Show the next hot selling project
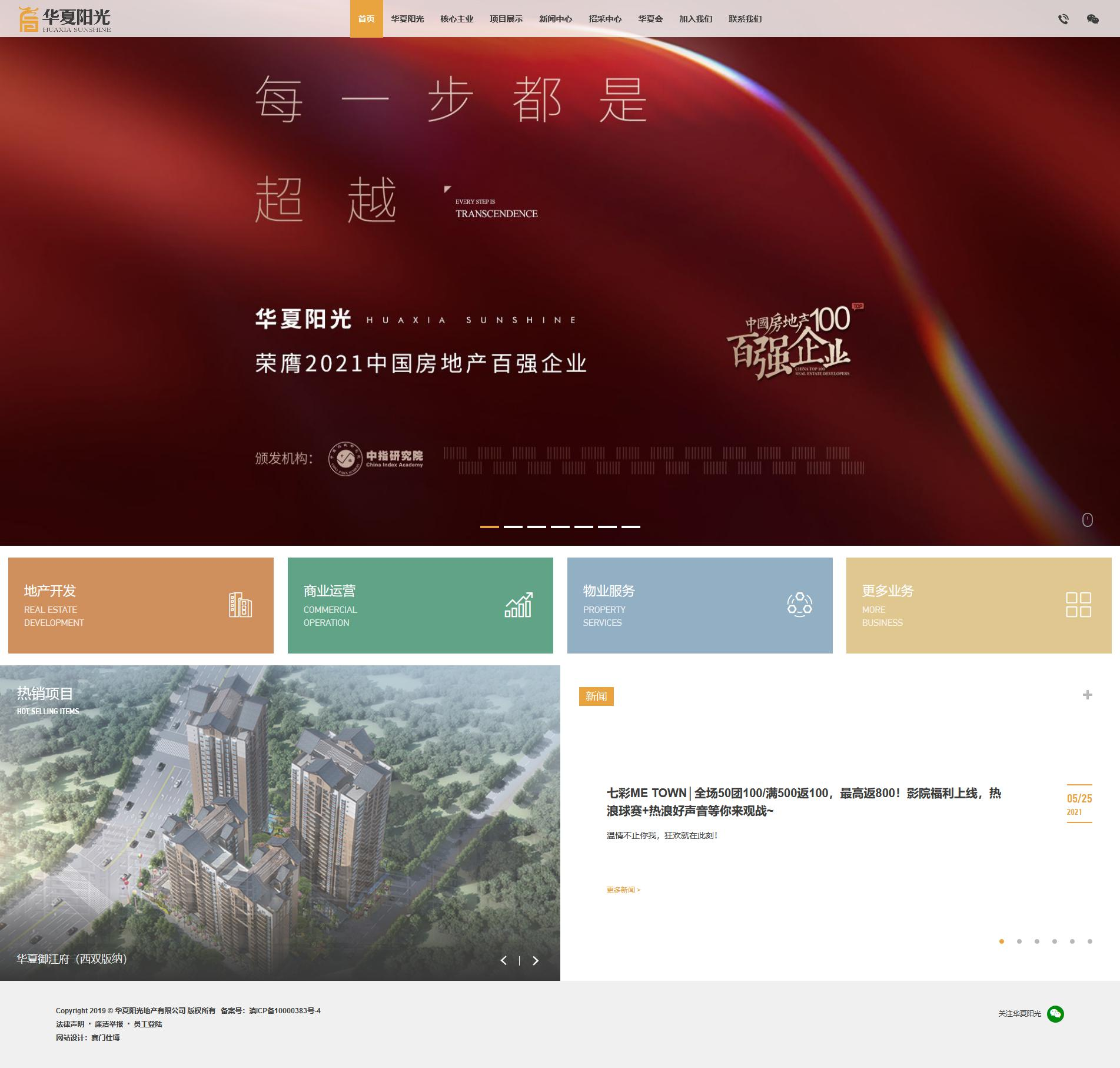 (535, 960)
